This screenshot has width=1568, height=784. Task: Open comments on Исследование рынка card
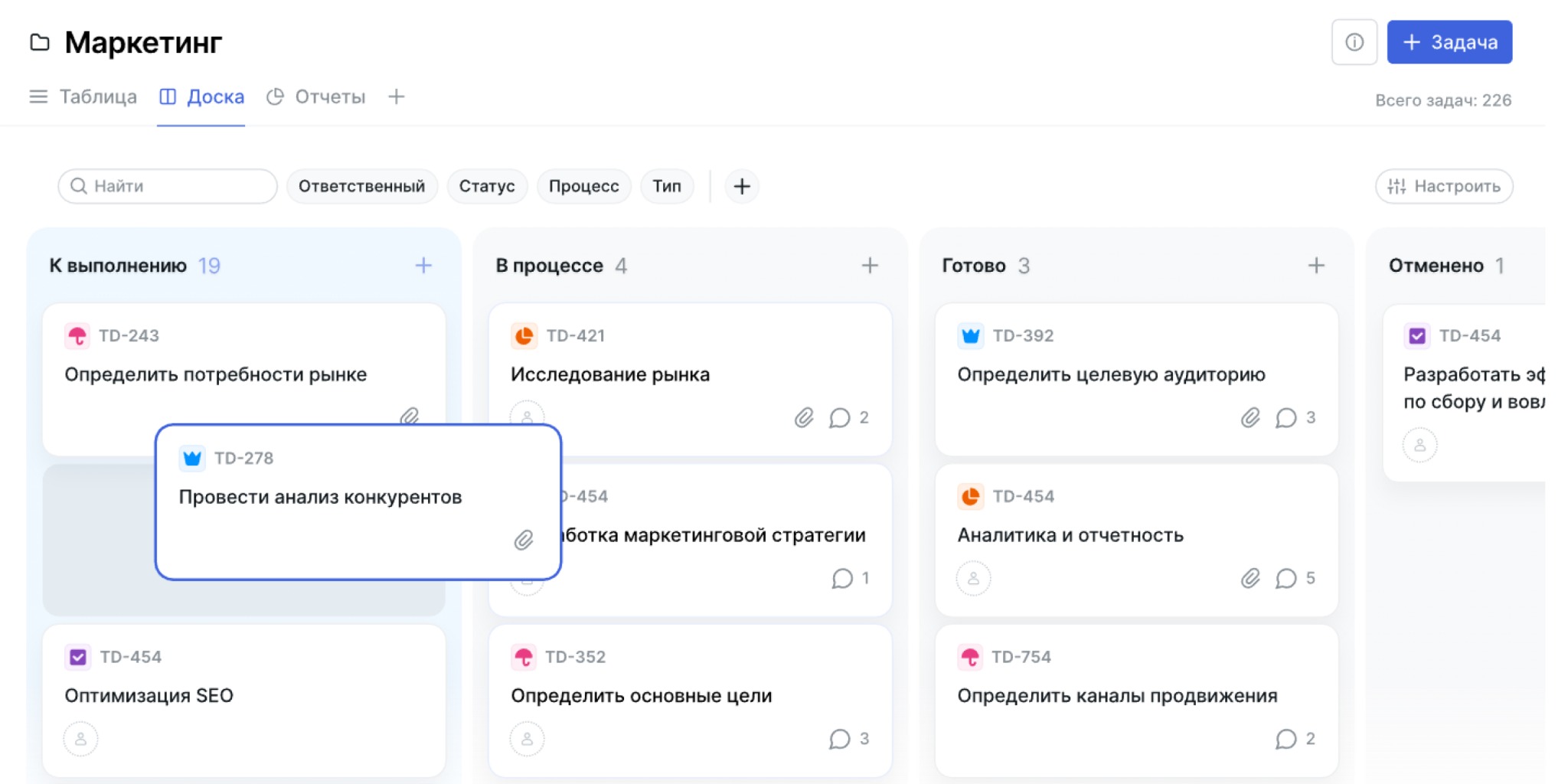pyautogui.click(x=849, y=417)
